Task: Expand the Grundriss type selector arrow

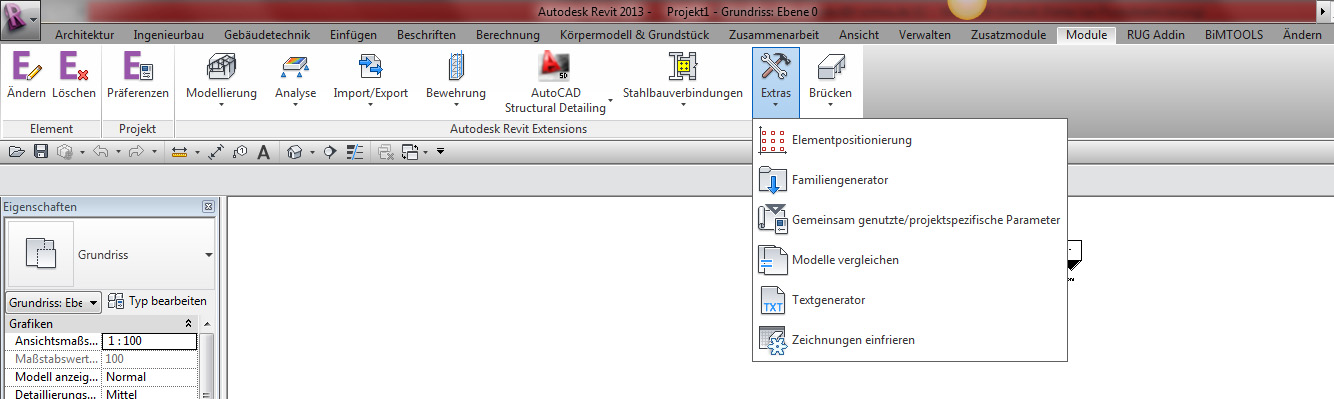Action: pyautogui.click(x=209, y=255)
